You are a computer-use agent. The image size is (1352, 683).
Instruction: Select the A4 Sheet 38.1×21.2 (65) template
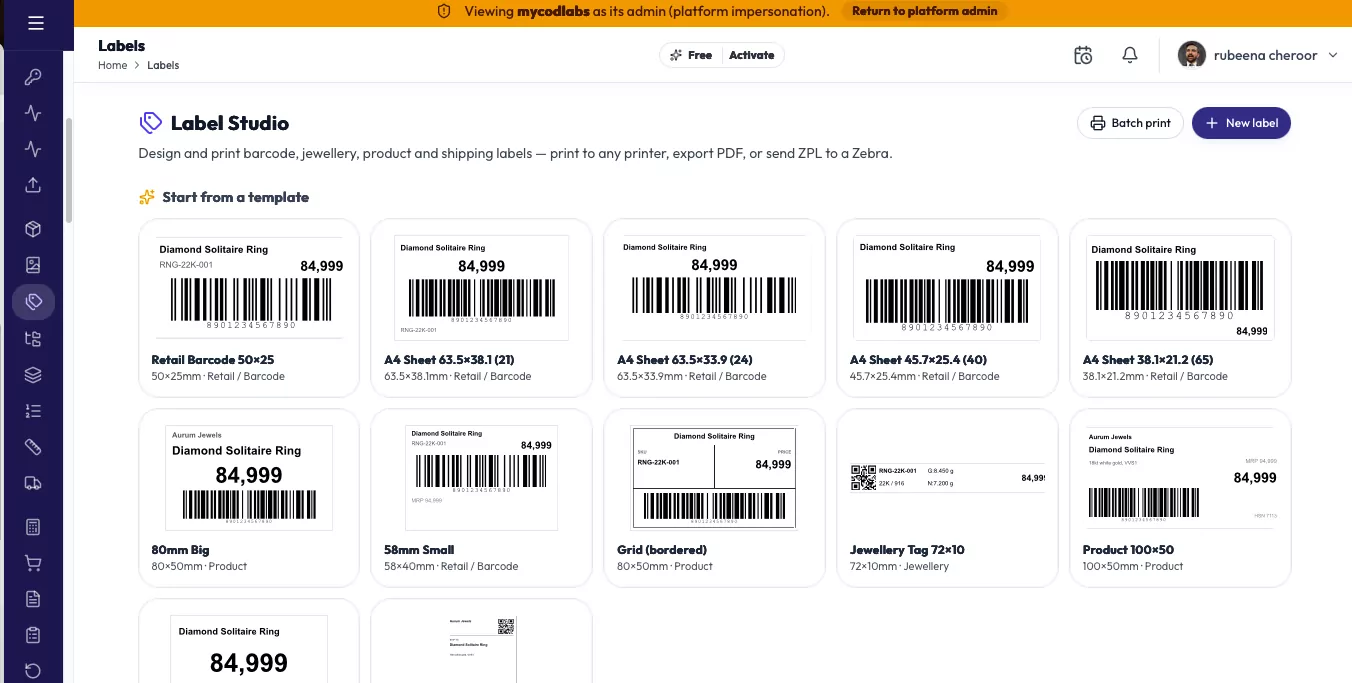pos(1180,308)
